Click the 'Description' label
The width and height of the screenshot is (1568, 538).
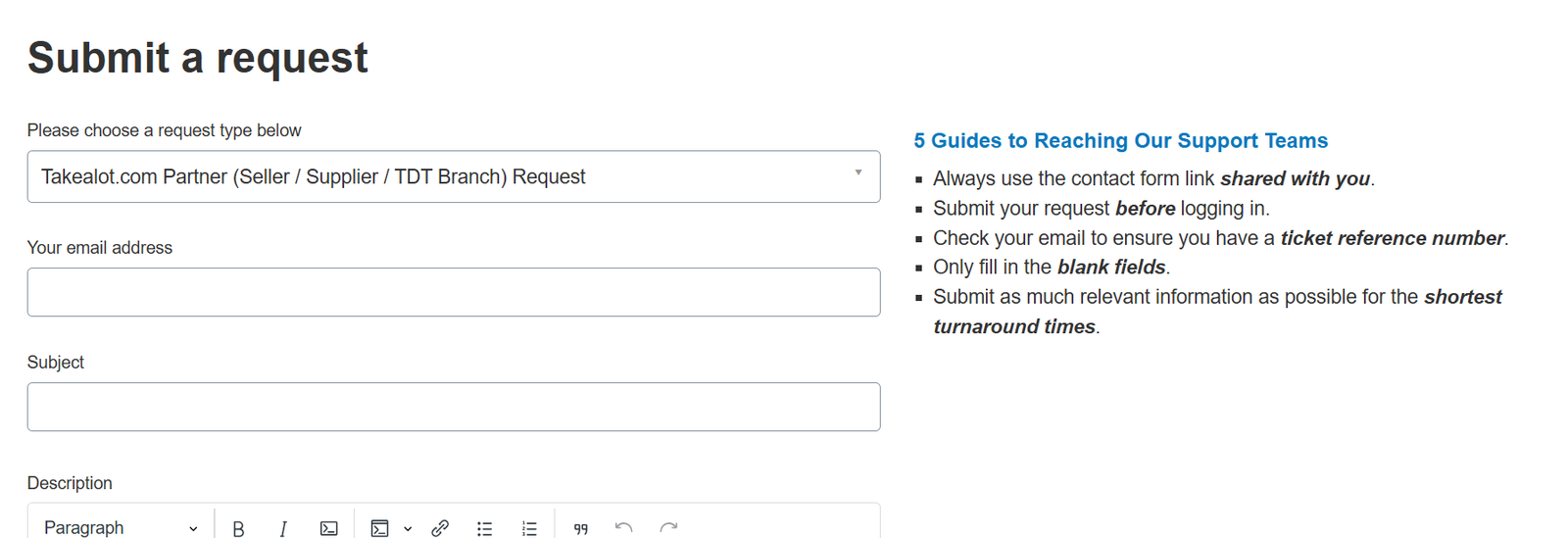pyautogui.click(x=70, y=483)
